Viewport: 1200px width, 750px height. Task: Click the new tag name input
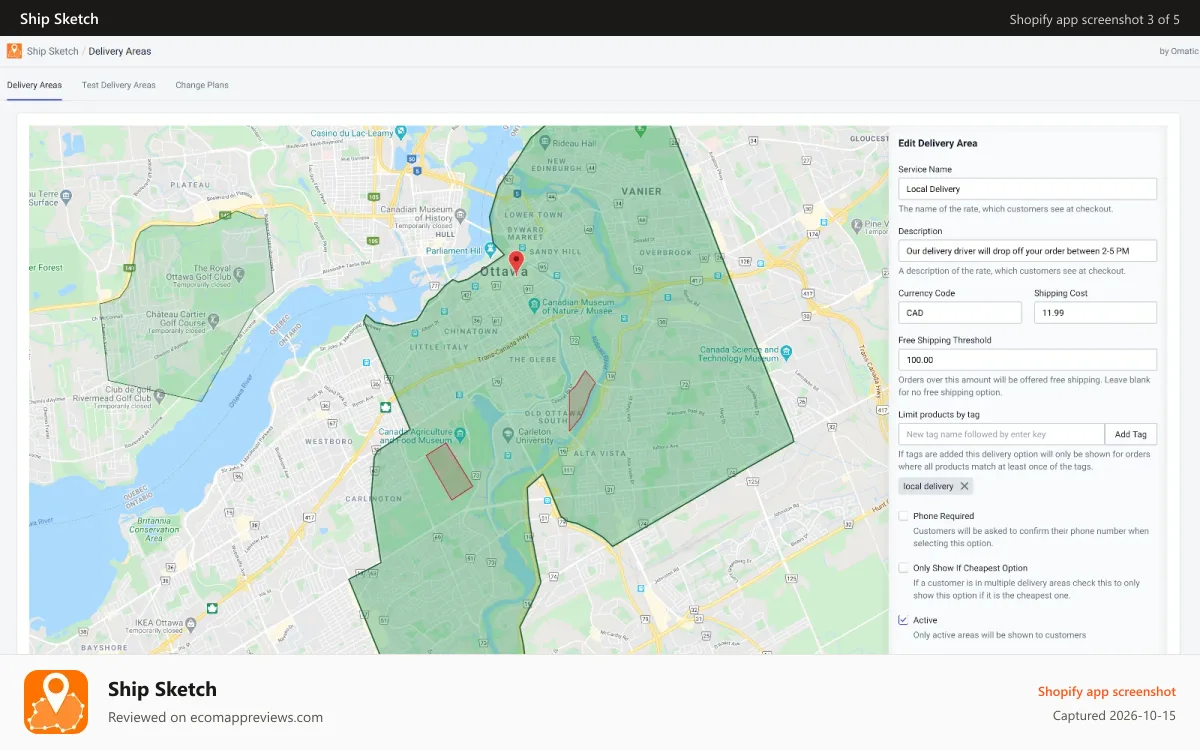1001,434
